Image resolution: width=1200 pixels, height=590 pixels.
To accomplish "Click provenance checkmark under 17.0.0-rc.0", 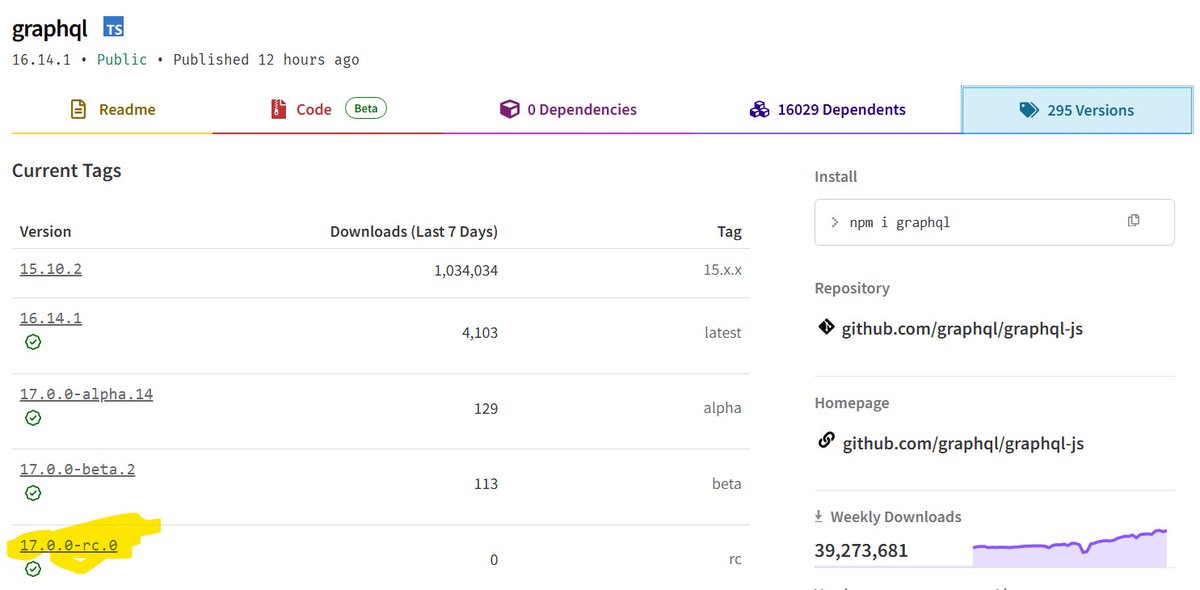I will (x=33, y=569).
